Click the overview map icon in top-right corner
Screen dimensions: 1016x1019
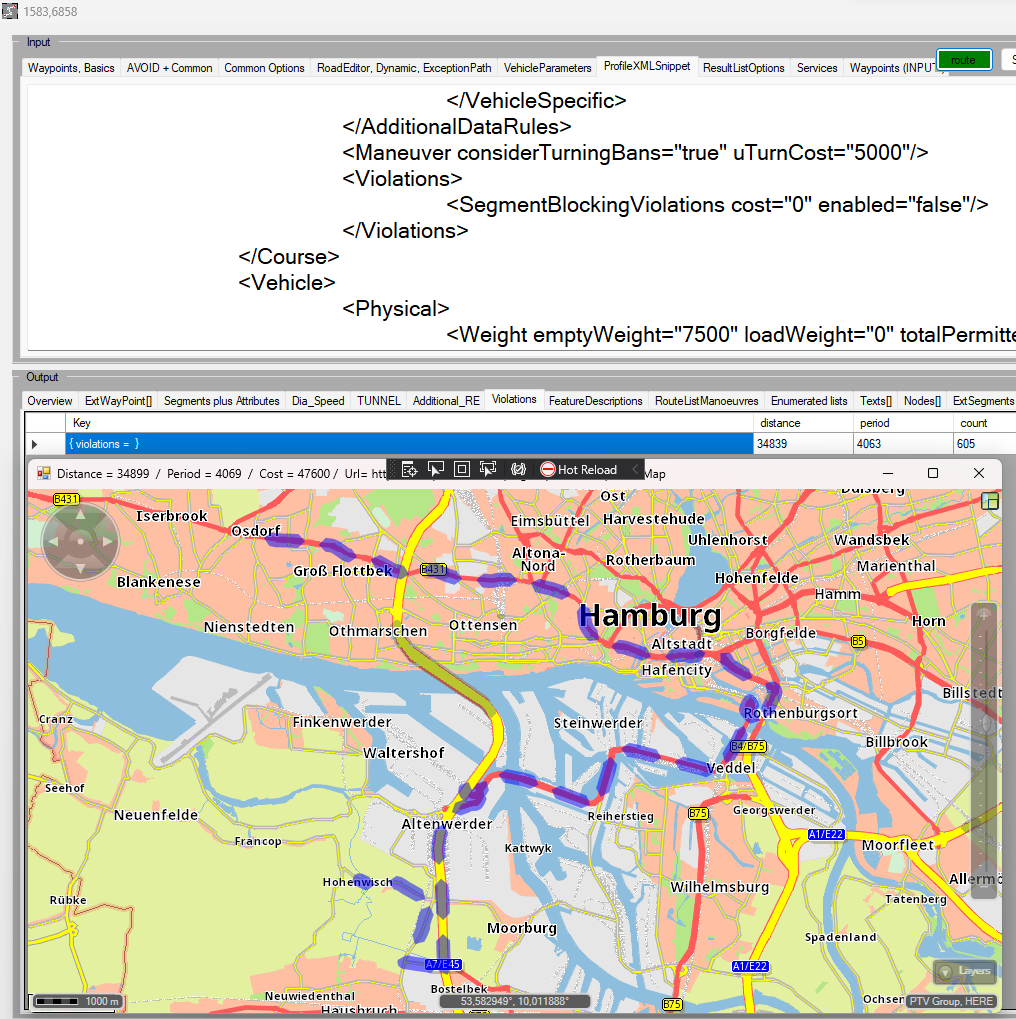click(990, 502)
